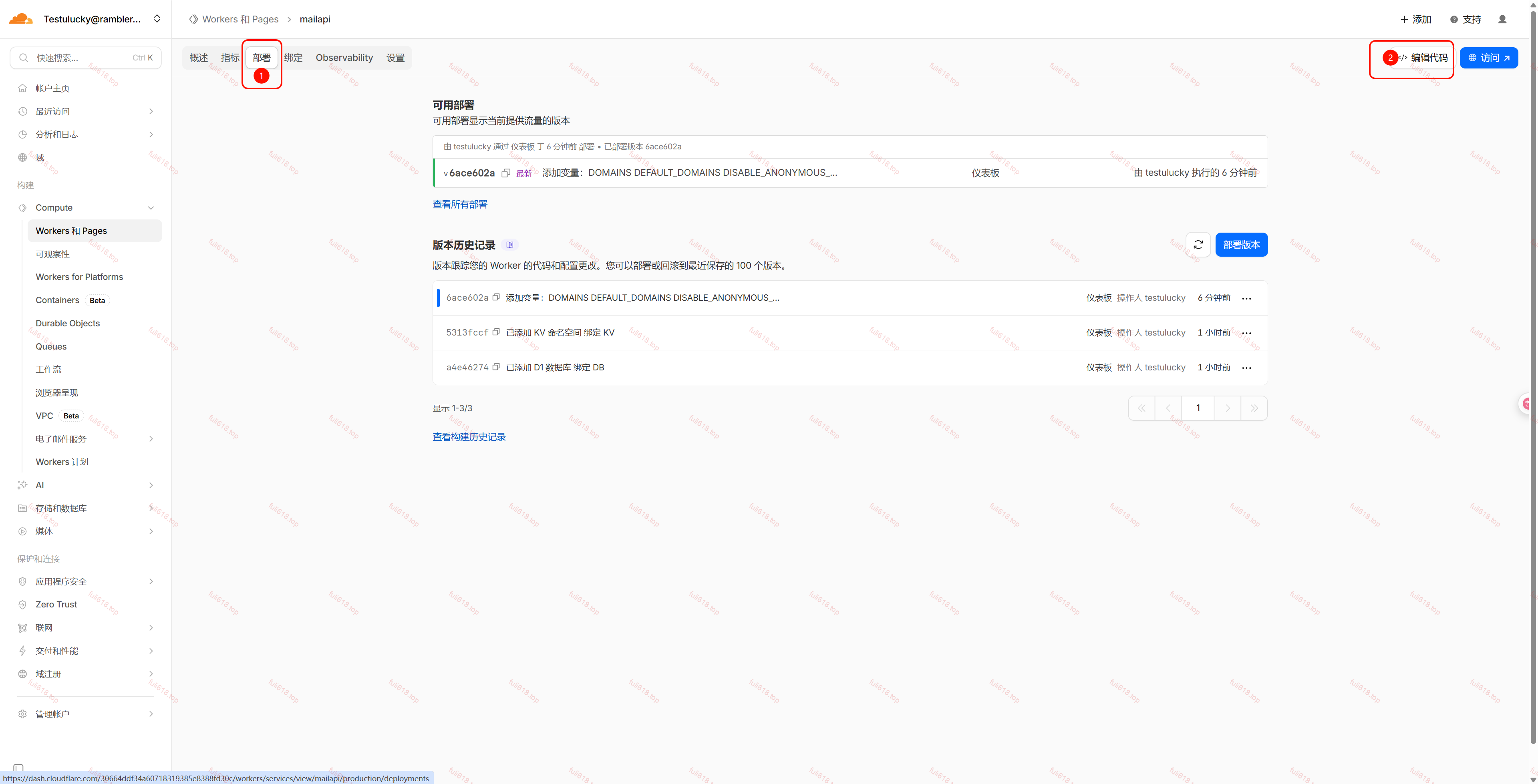Screen dimensions: 1538x784
Task: Open more actions for version 6ace602a
Action: point(1247,298)
